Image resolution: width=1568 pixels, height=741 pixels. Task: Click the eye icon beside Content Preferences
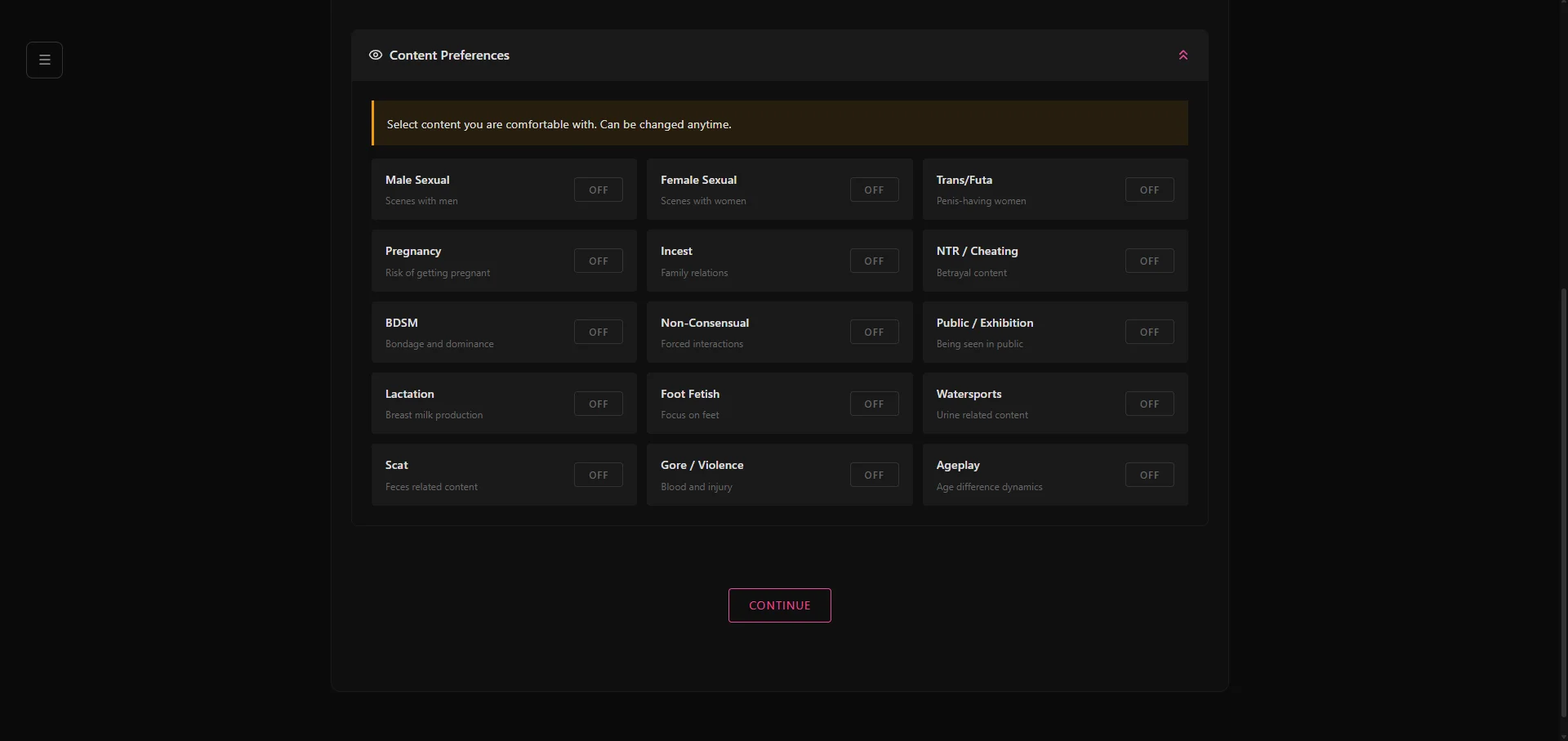(376, 55)
